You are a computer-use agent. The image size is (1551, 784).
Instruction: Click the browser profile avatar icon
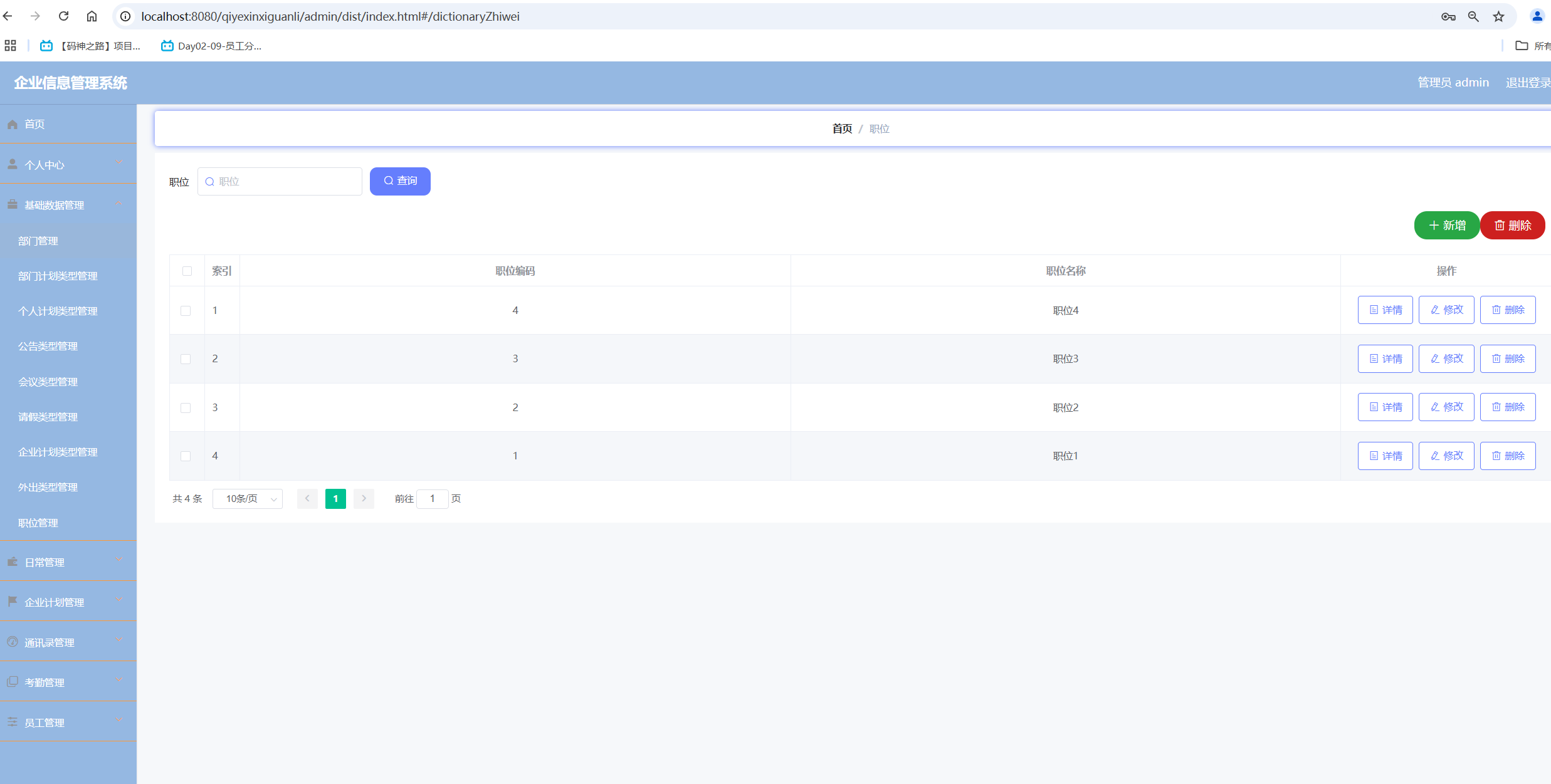coord(1537,16)
